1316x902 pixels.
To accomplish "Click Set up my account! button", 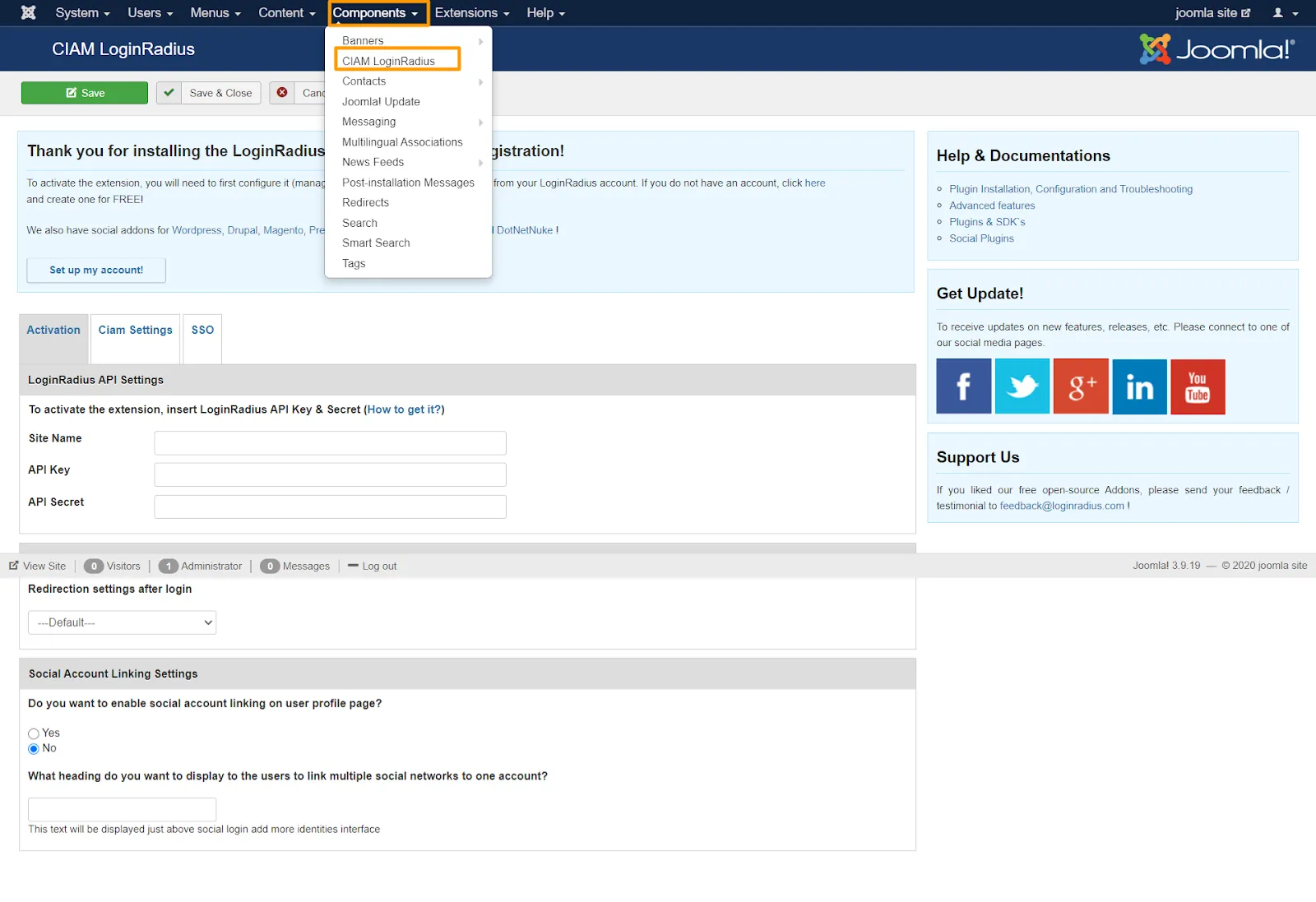I will click(96, 270).
